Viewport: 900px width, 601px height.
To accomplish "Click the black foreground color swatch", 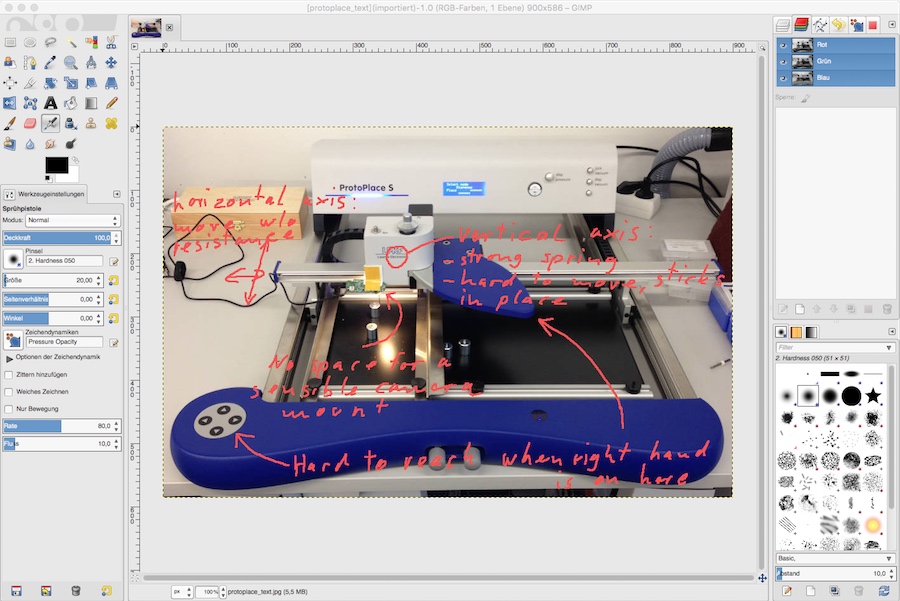I will pos(56,165).
